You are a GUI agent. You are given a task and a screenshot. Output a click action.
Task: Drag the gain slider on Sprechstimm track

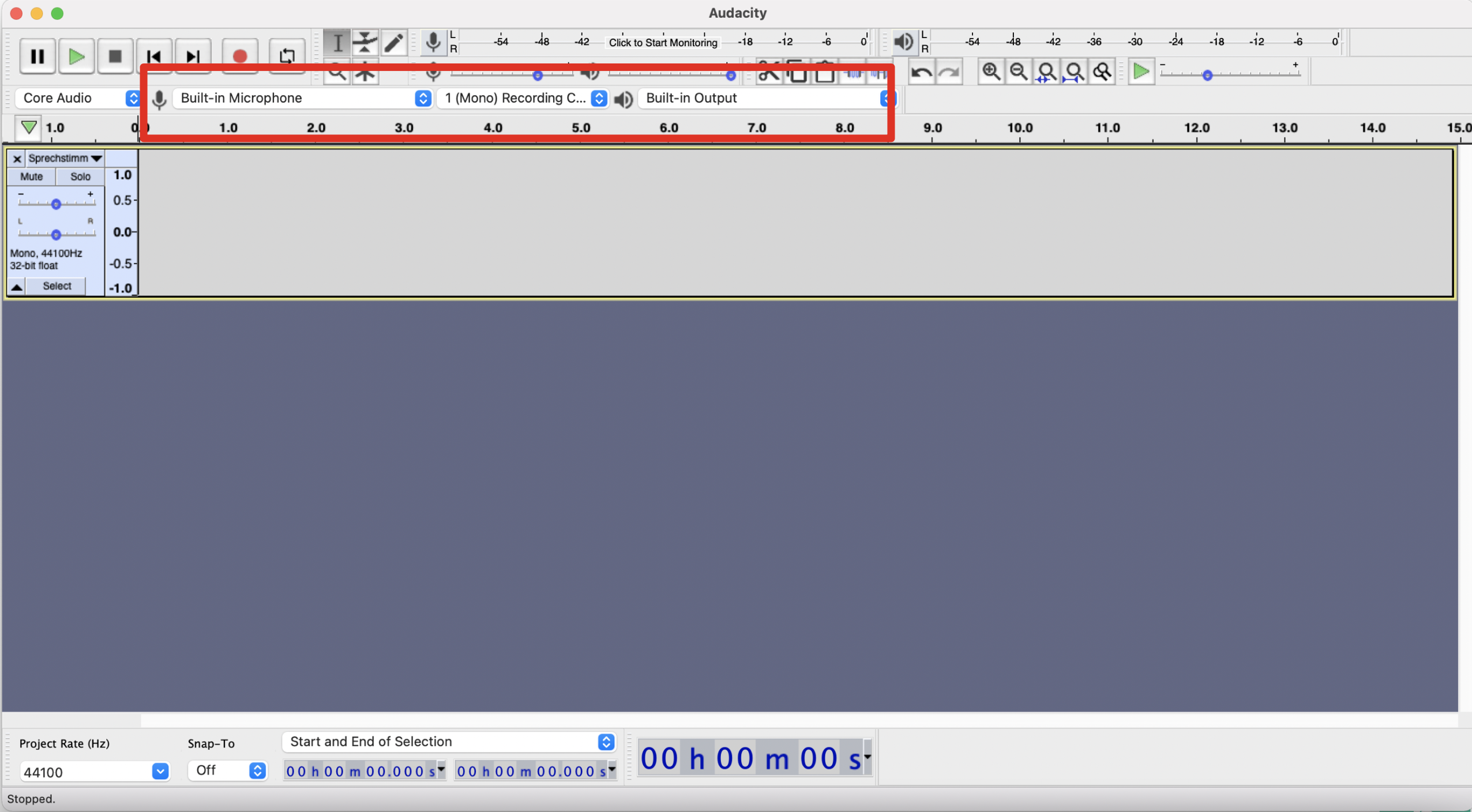(55, 204)
